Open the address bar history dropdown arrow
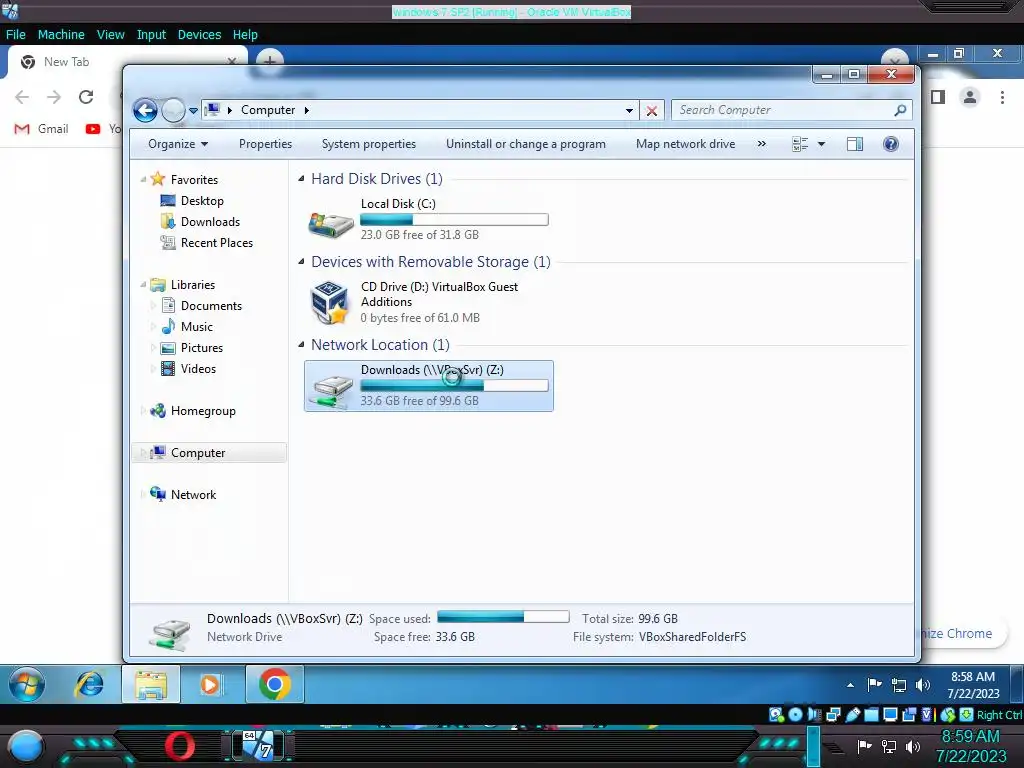The image size is (1024, 768). [x=629, y=110]
